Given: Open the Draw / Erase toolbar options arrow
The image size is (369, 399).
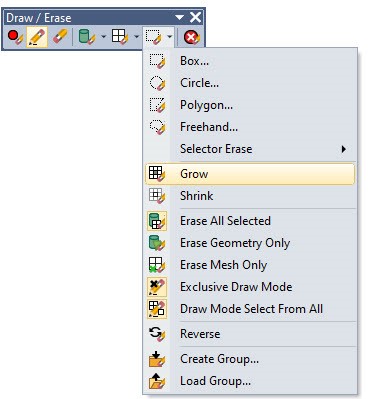Looking at the screenshot, I should coord(180,17).
